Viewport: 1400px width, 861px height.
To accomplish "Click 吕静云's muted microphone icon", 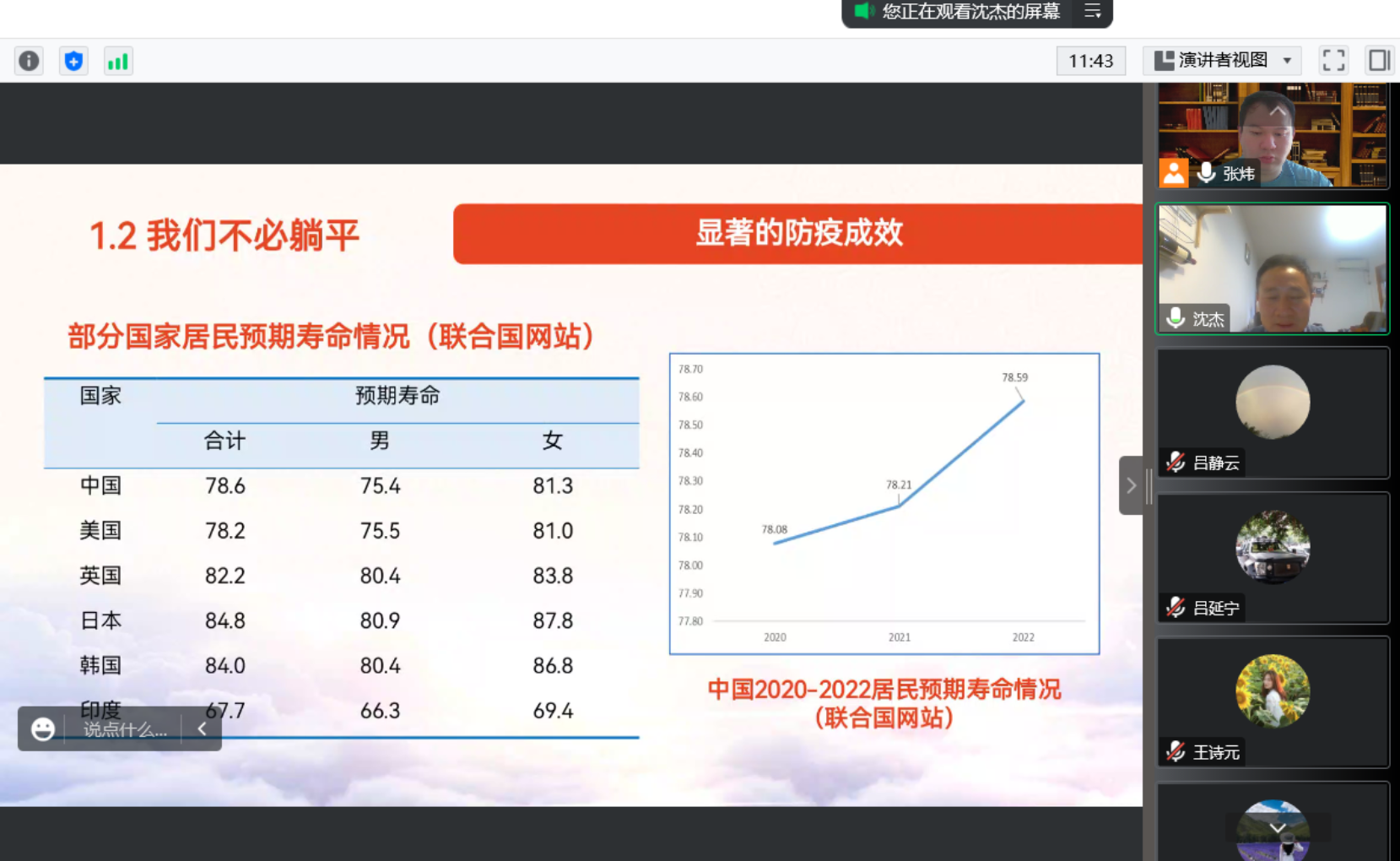I will 1176,463.
